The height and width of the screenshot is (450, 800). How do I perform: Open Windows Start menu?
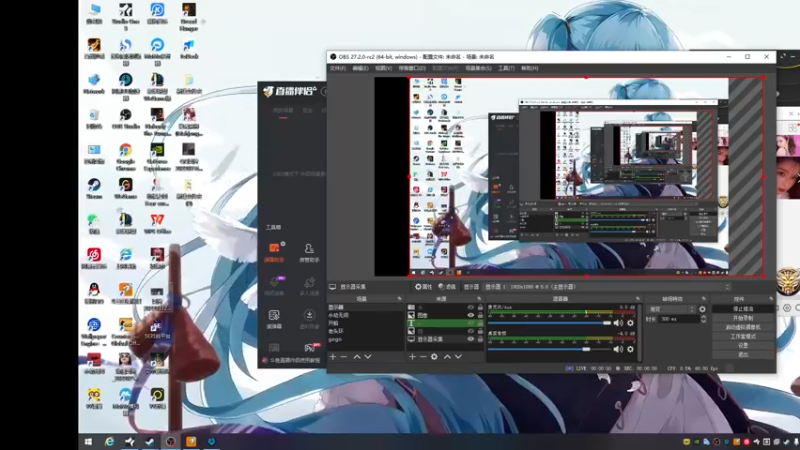click(88, 442)
